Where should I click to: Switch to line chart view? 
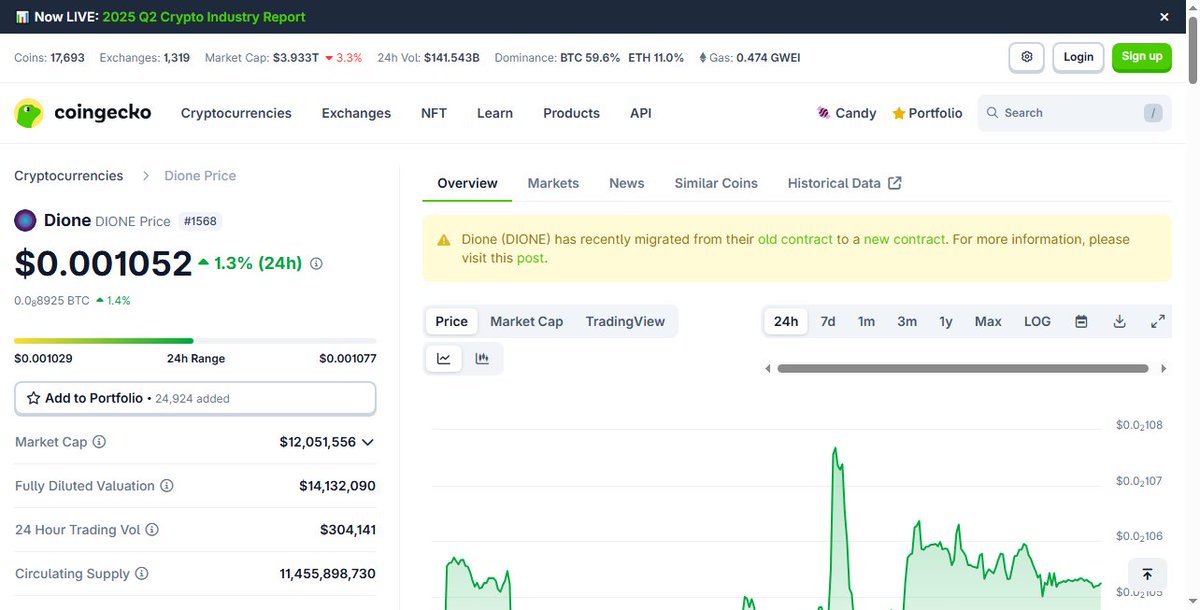444,358
